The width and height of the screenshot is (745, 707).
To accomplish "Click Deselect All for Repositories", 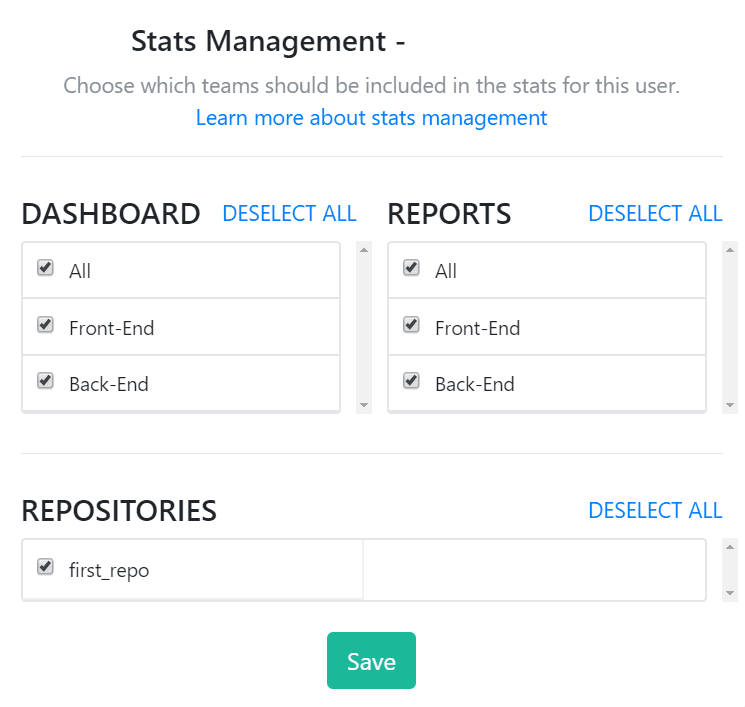I will (x=655, y=511).
